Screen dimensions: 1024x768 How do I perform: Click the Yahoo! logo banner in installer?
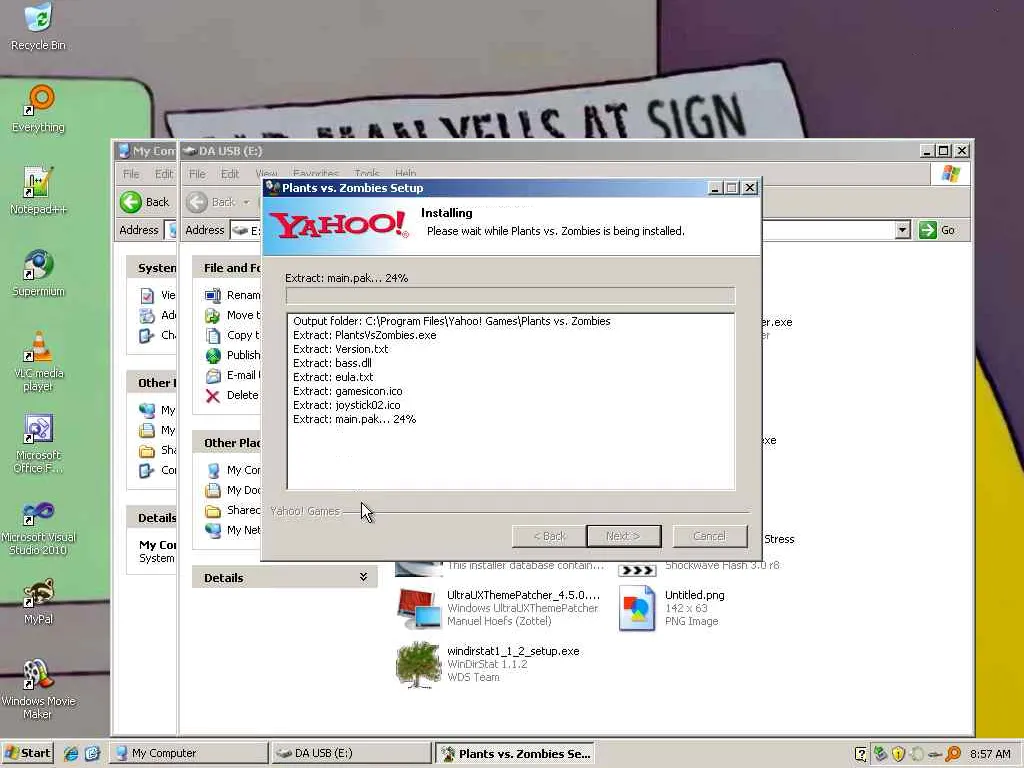[x=339, y=225]
